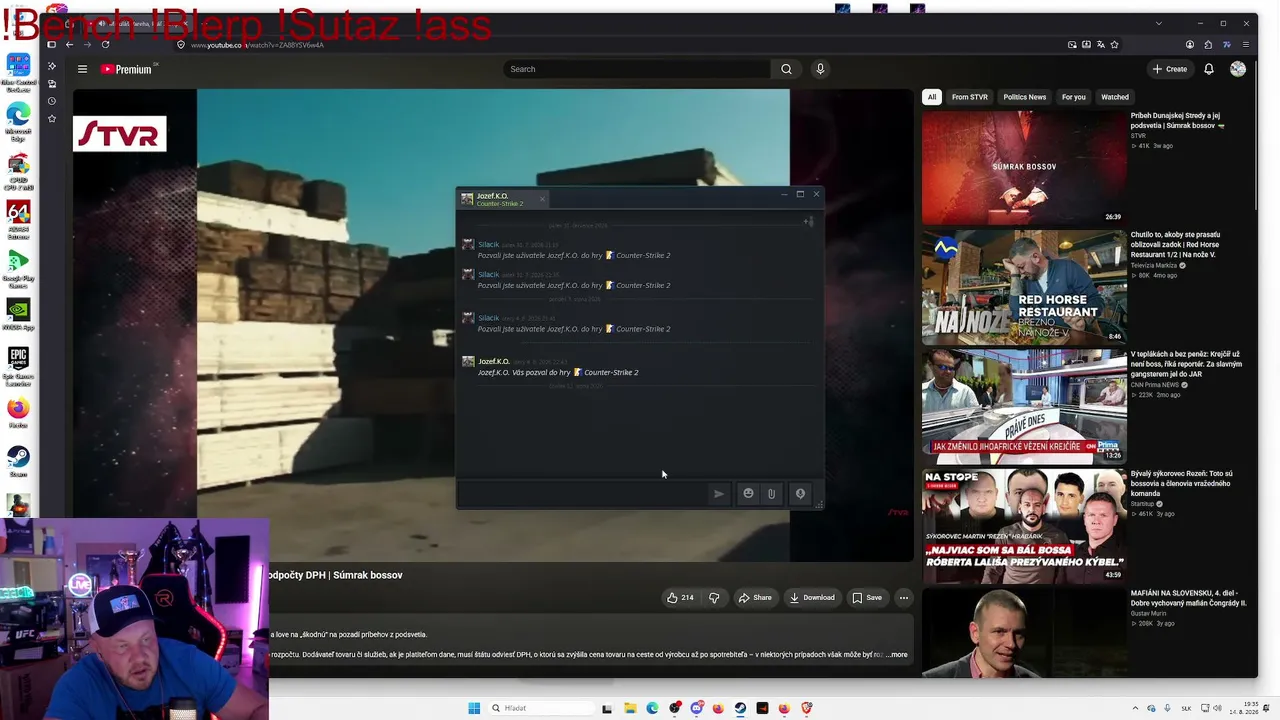Open the browser extensions puzzle icon

click(1208, 44)
